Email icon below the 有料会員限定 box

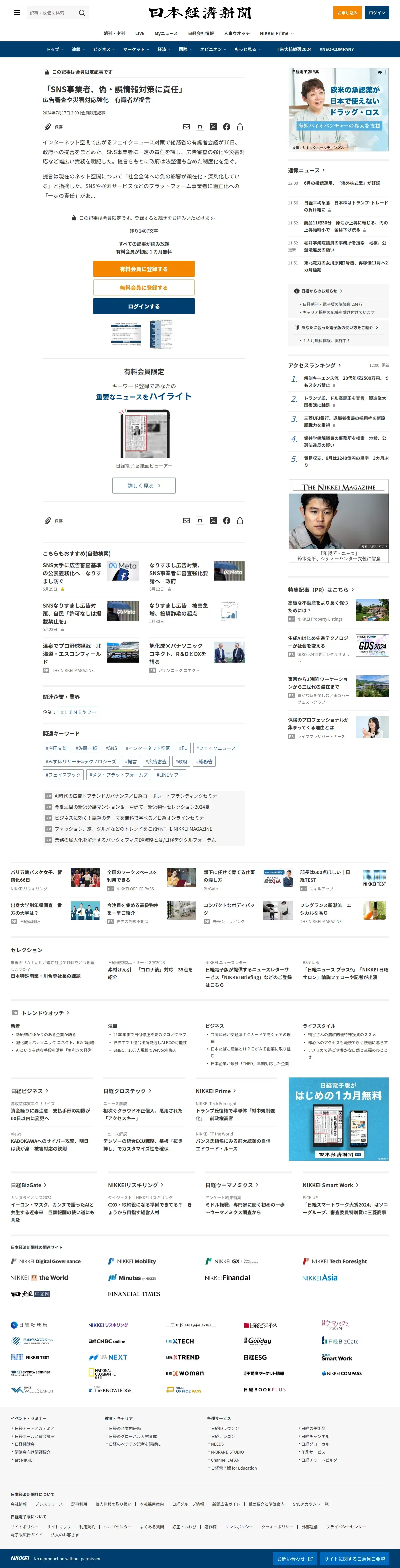coord(186,521)
